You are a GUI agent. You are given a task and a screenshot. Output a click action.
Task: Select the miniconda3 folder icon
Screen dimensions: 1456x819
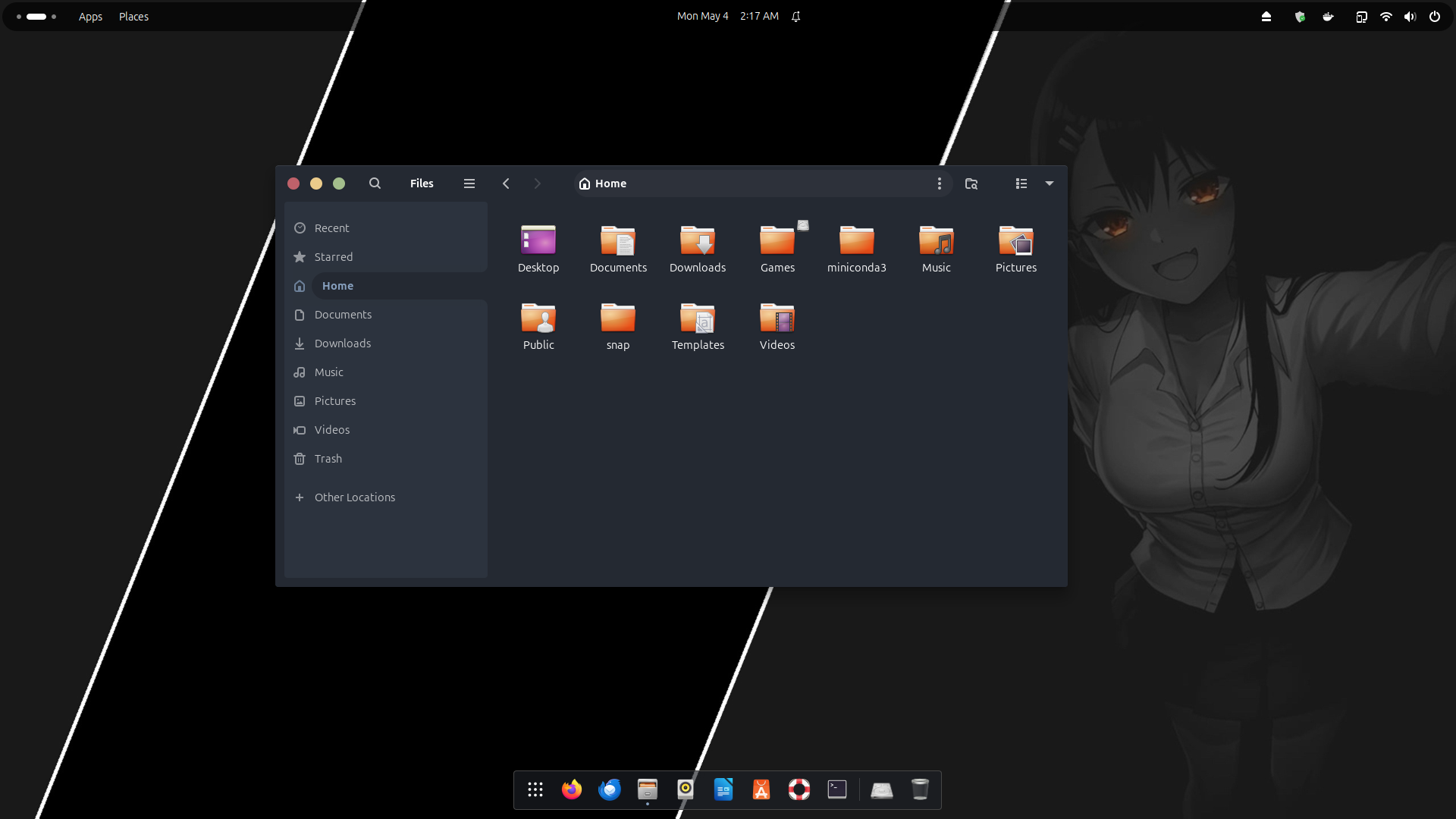857,240
